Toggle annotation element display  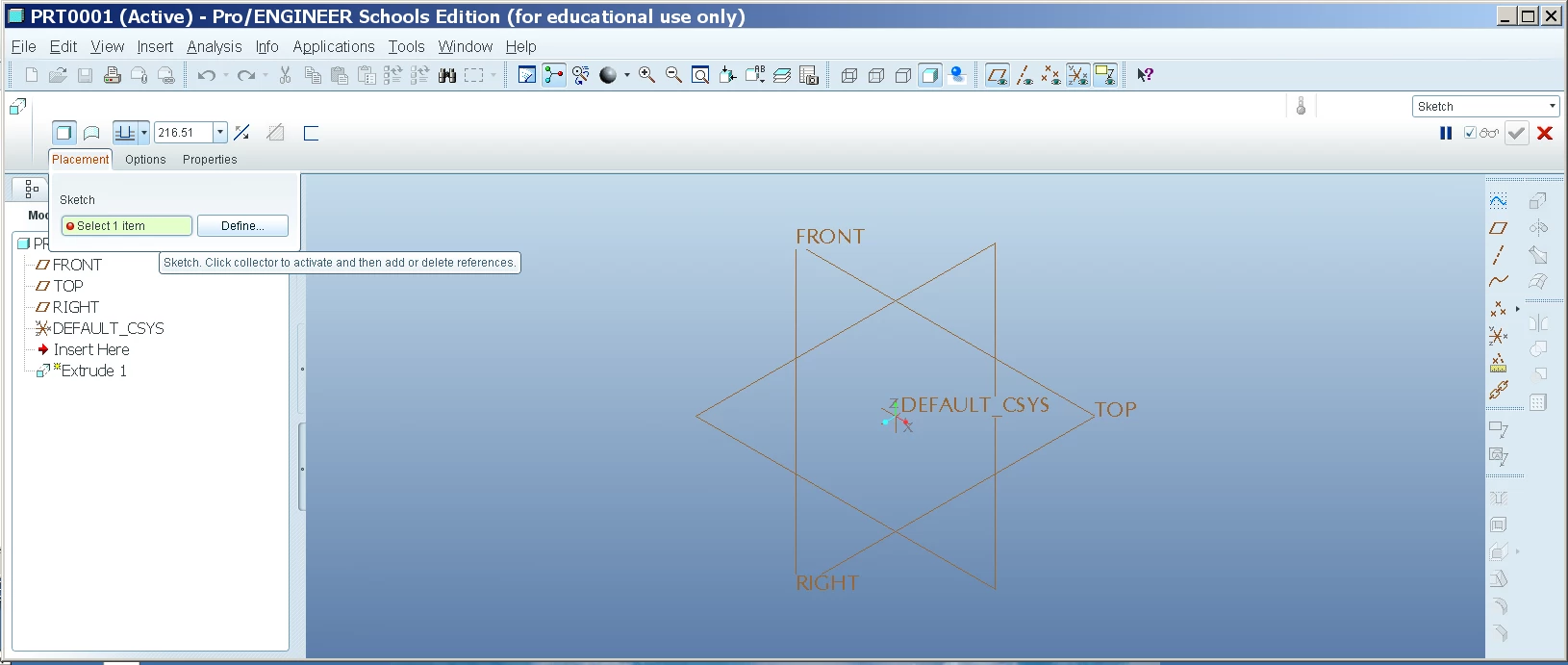[x=1105, y=75]
